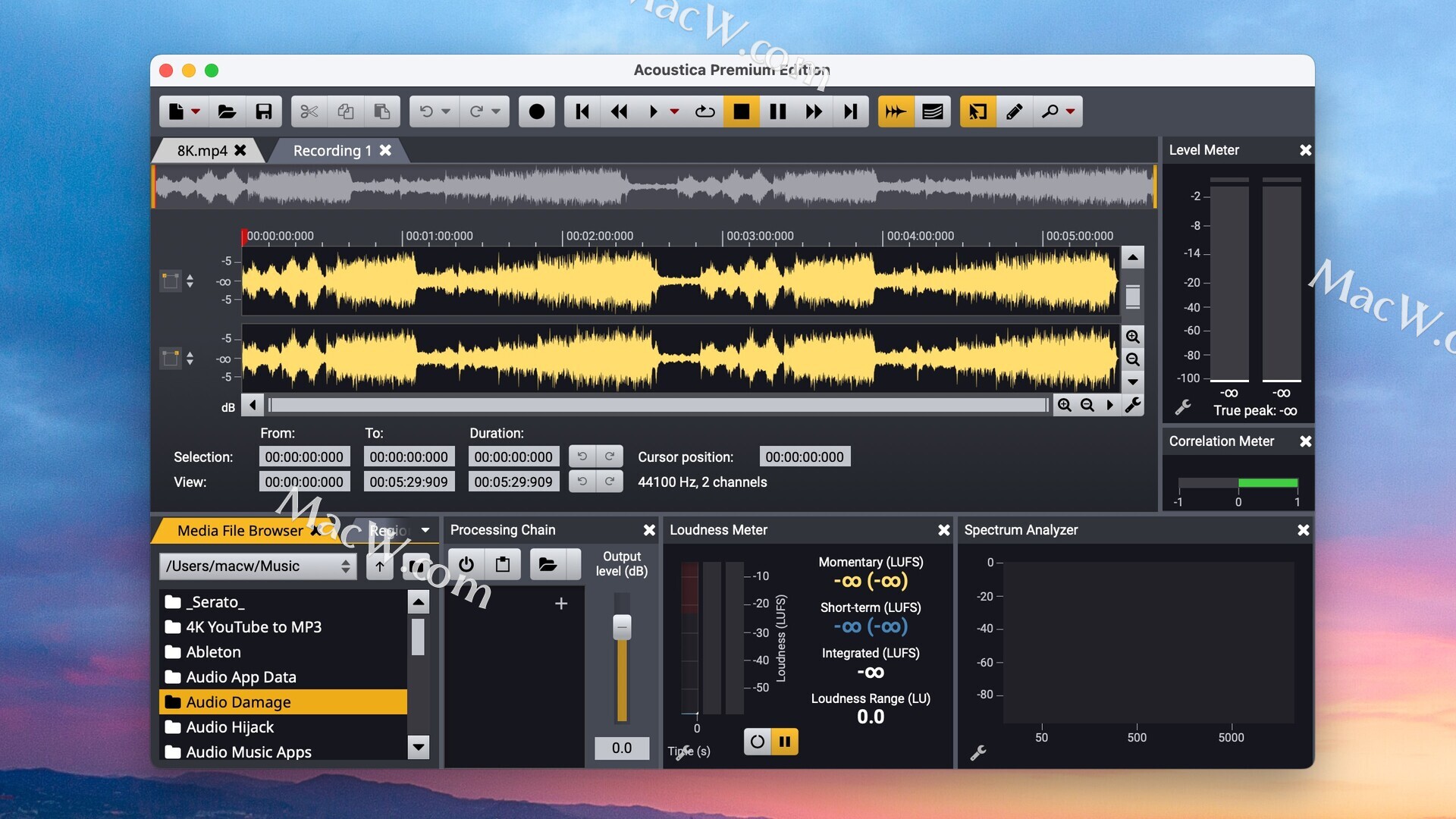Click the horizontal waveform scrollbar

[657, 405]
